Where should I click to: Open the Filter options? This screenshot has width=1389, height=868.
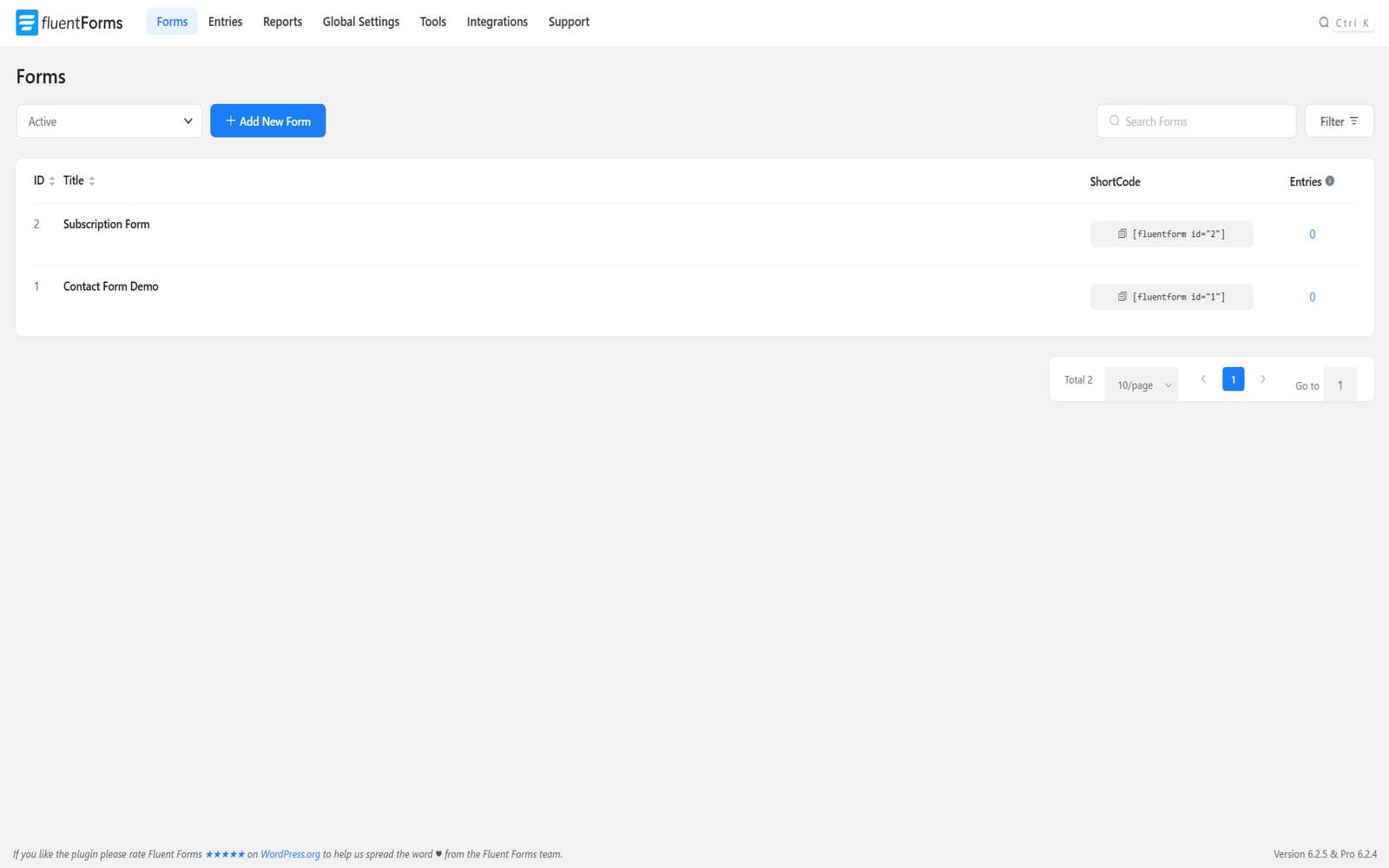[1339, 121]
